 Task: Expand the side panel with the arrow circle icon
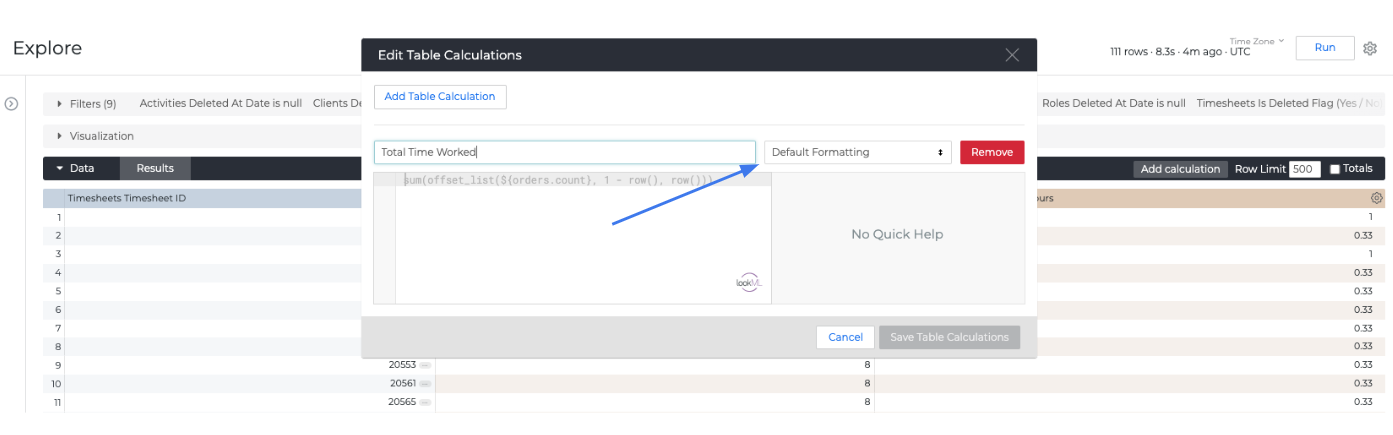coord(12,104)
